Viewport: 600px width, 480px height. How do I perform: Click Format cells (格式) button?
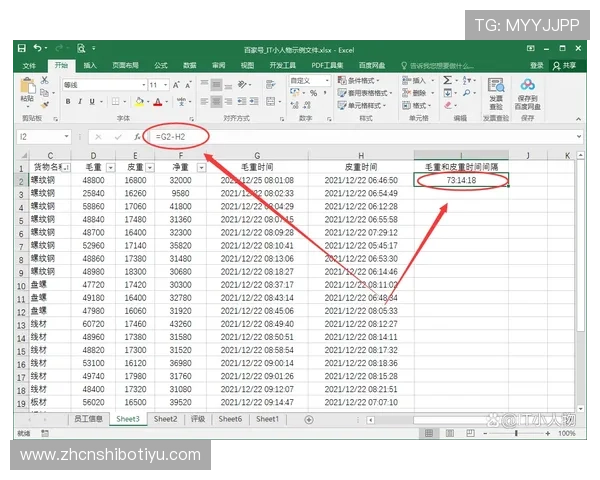[x=417, y=105]
